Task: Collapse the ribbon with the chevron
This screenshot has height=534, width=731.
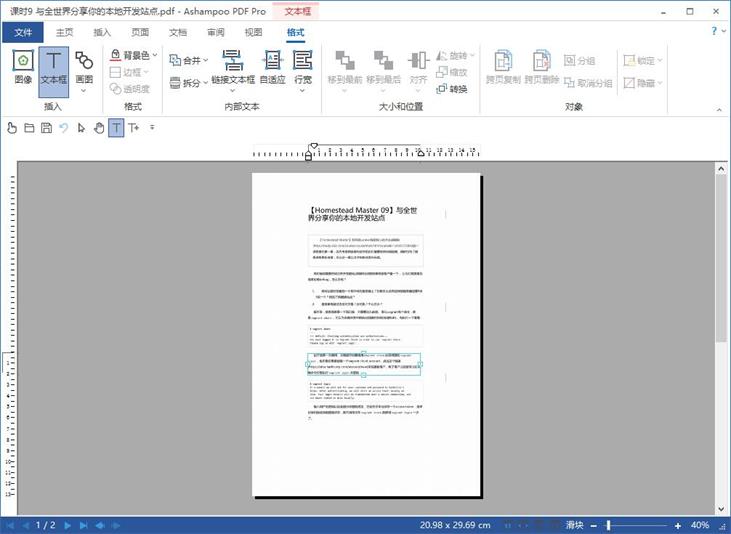Action: coord(719,110)
